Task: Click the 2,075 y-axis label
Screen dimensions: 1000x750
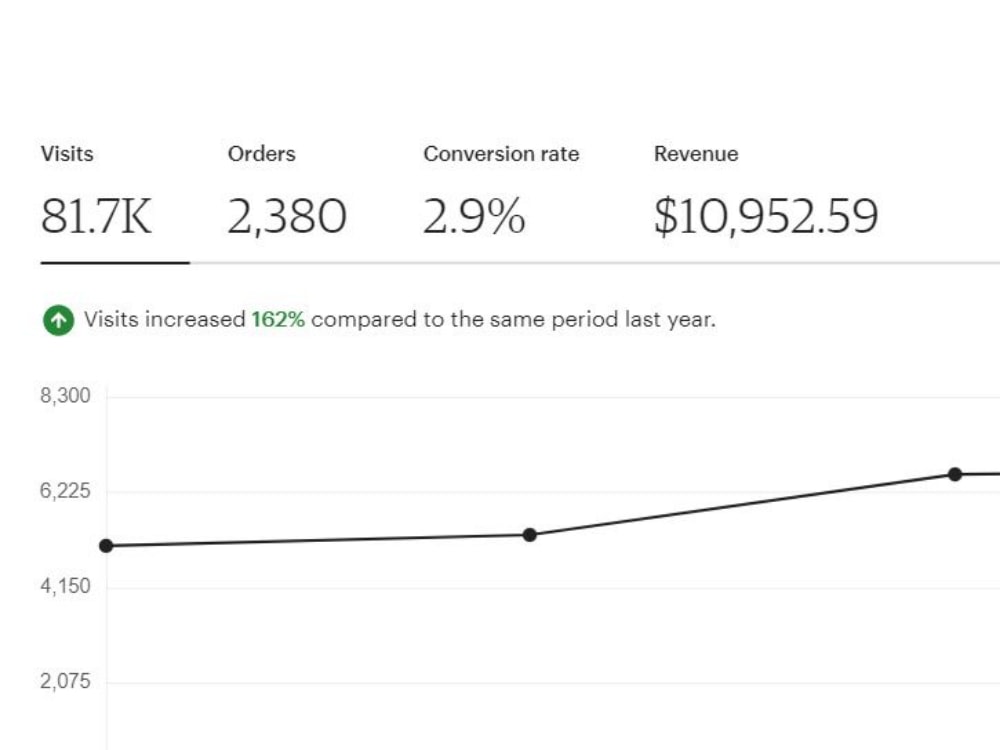Action: click(65, 681)
